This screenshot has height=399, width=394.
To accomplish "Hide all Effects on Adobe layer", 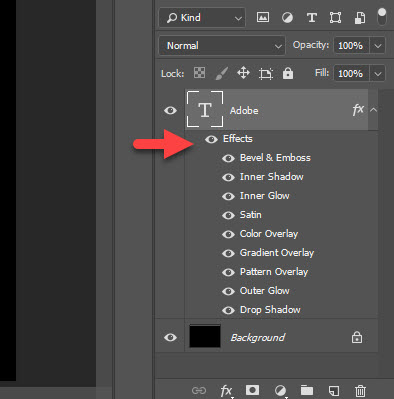I will click(211, 139).
